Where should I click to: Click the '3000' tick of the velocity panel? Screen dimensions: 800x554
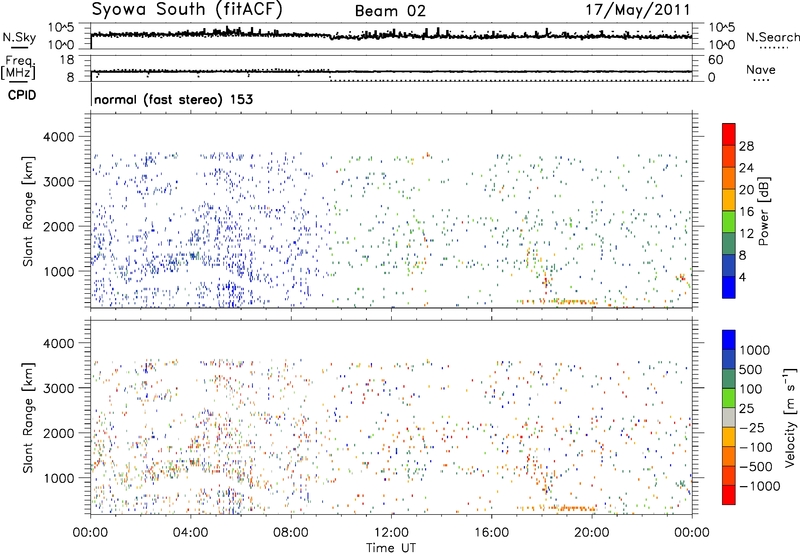coord(59,388)
